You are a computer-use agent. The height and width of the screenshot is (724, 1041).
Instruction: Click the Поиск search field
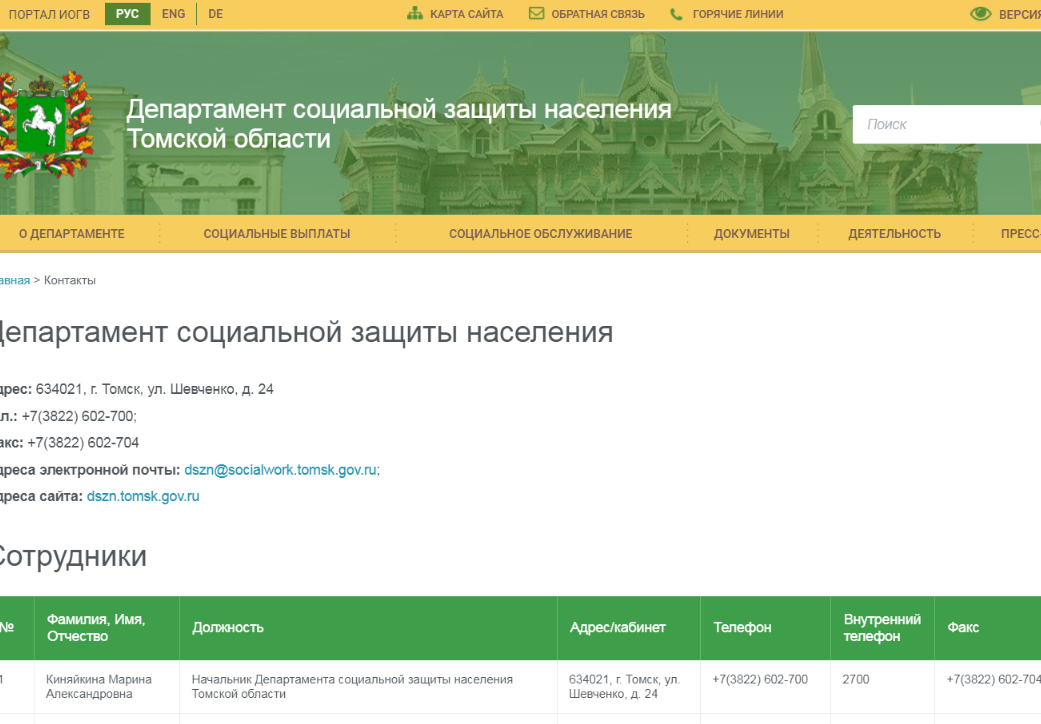947,124
